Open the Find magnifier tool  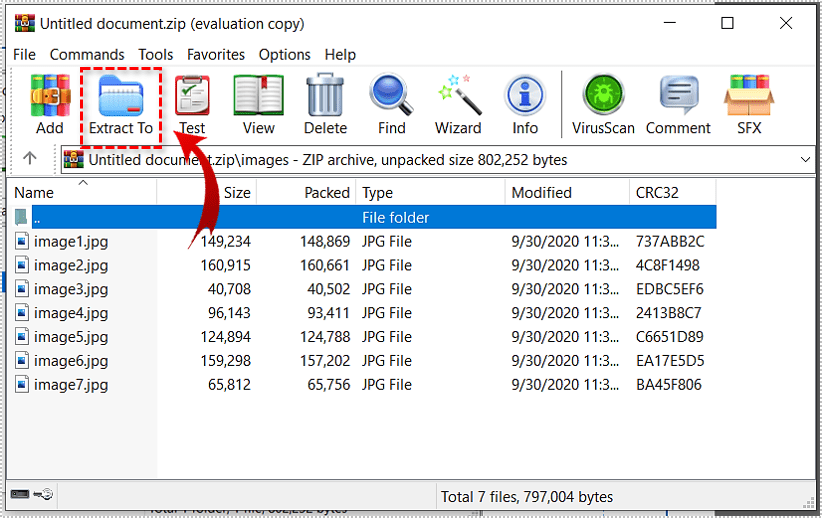click(391, 104)
